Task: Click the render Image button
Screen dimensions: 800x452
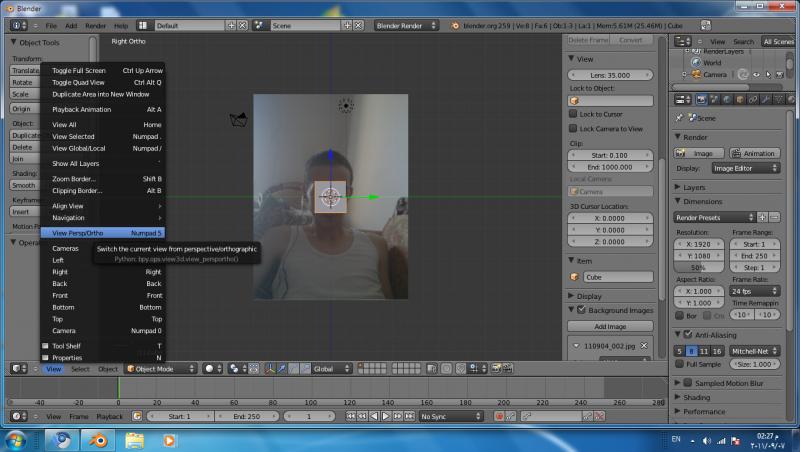Action: pos(698,153)
